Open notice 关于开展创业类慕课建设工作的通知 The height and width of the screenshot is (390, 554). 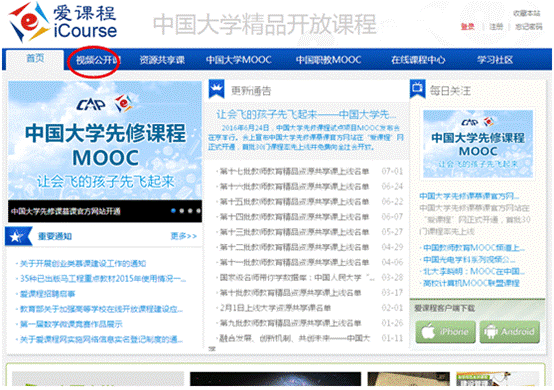82,264
